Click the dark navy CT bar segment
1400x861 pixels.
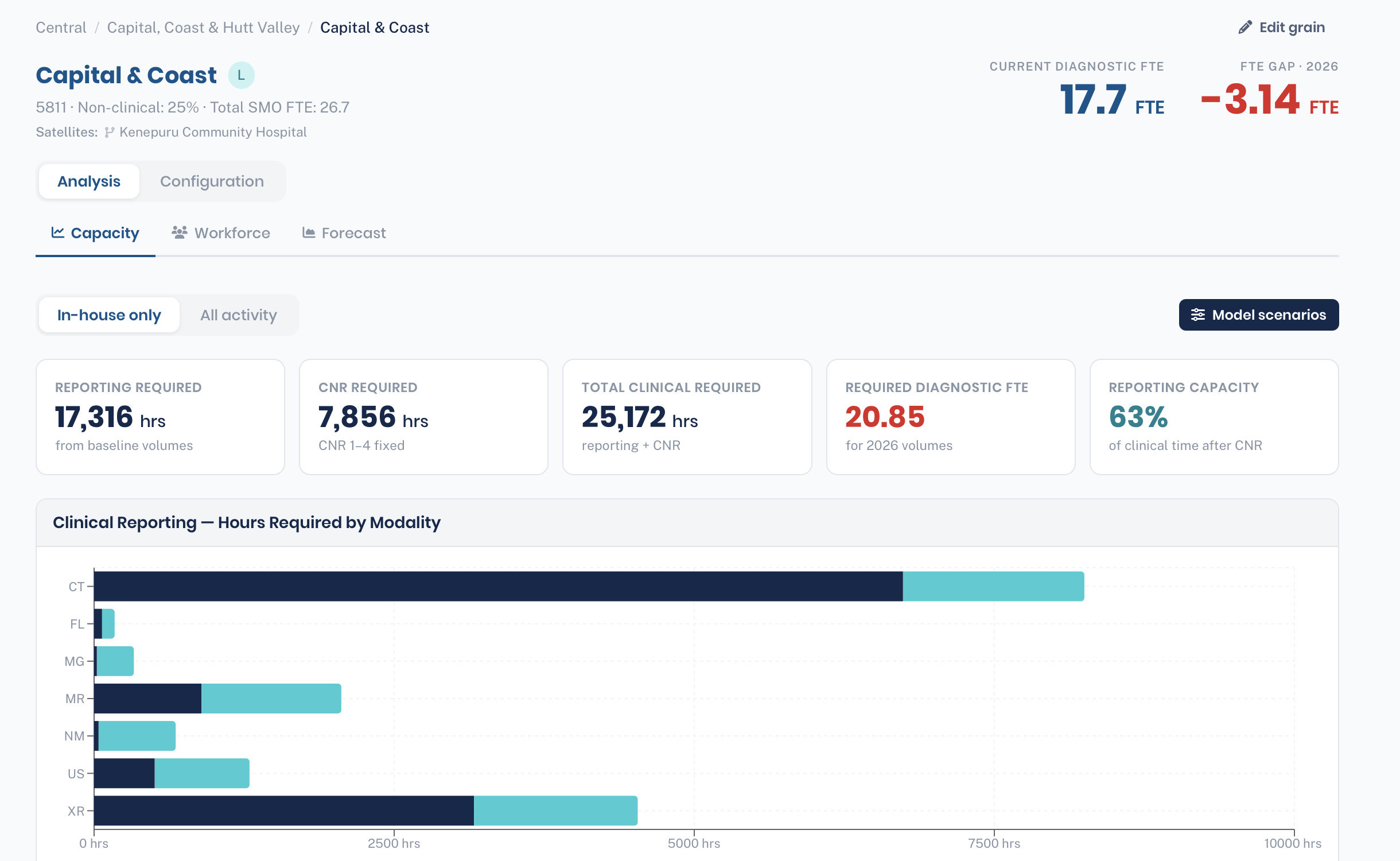pyautogui.click(x=498, y=586)
